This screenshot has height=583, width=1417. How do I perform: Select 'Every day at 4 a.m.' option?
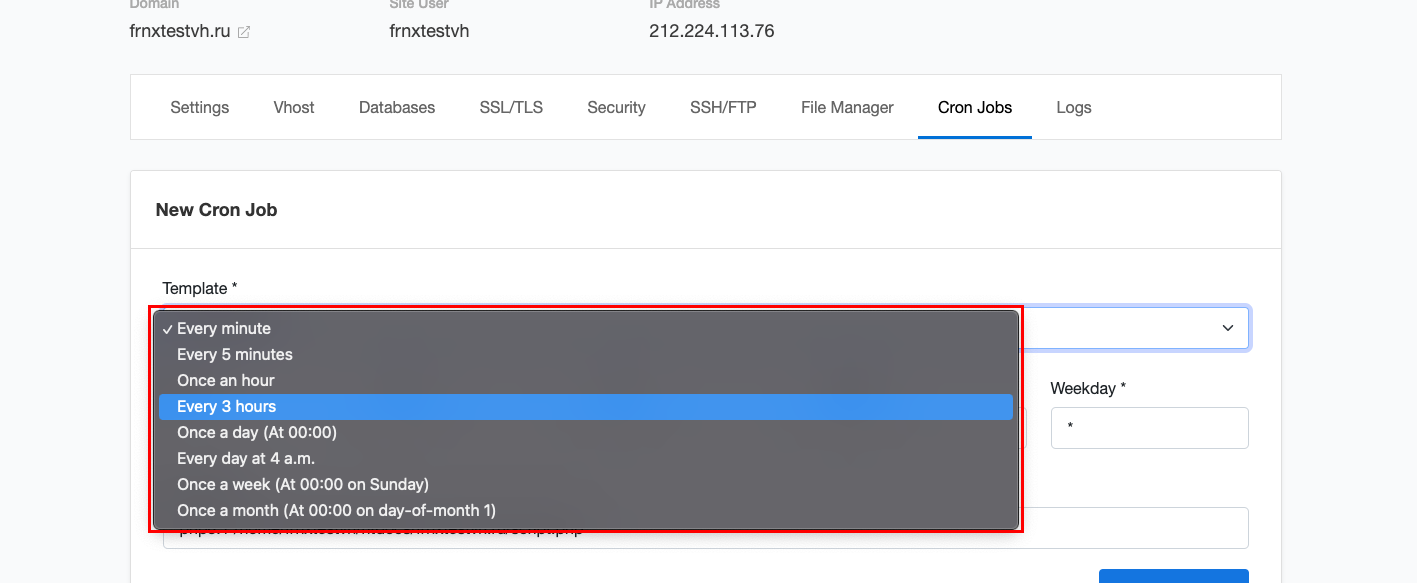[x=586, y=458]
